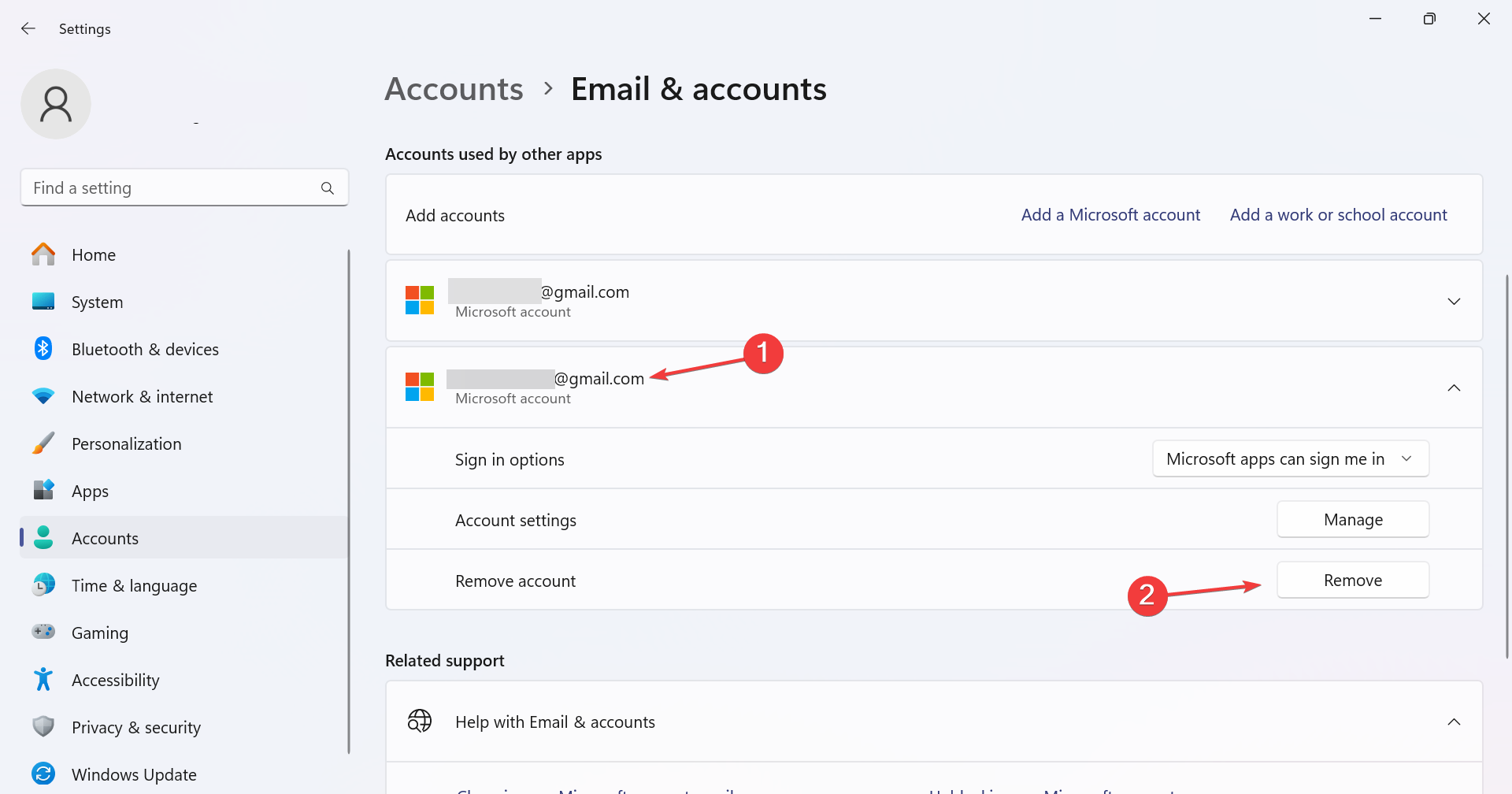1512x794 pixels.
Task: Click the Remove account button
Action: click(x=1352, y=580)
